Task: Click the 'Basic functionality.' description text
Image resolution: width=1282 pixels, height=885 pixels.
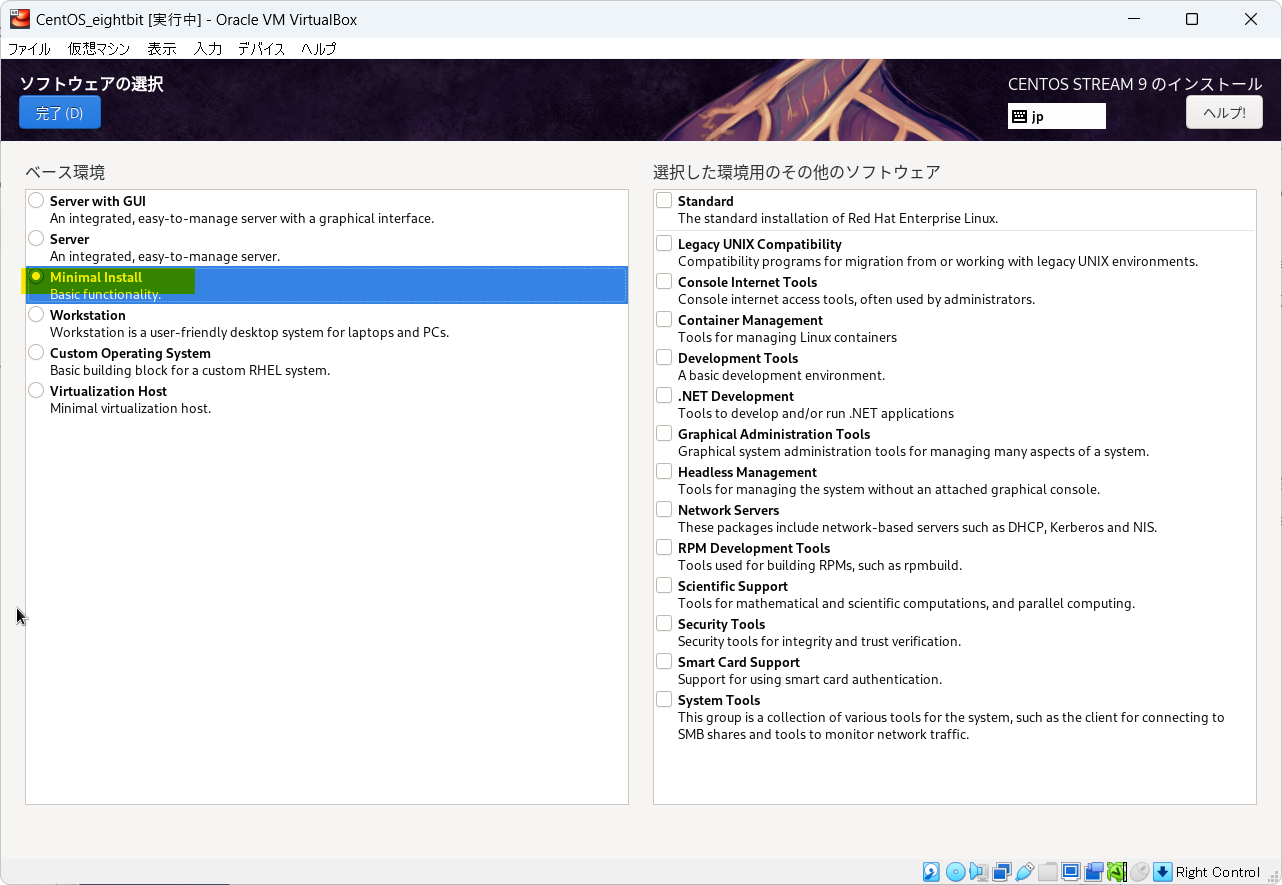Action: point(105,294)
